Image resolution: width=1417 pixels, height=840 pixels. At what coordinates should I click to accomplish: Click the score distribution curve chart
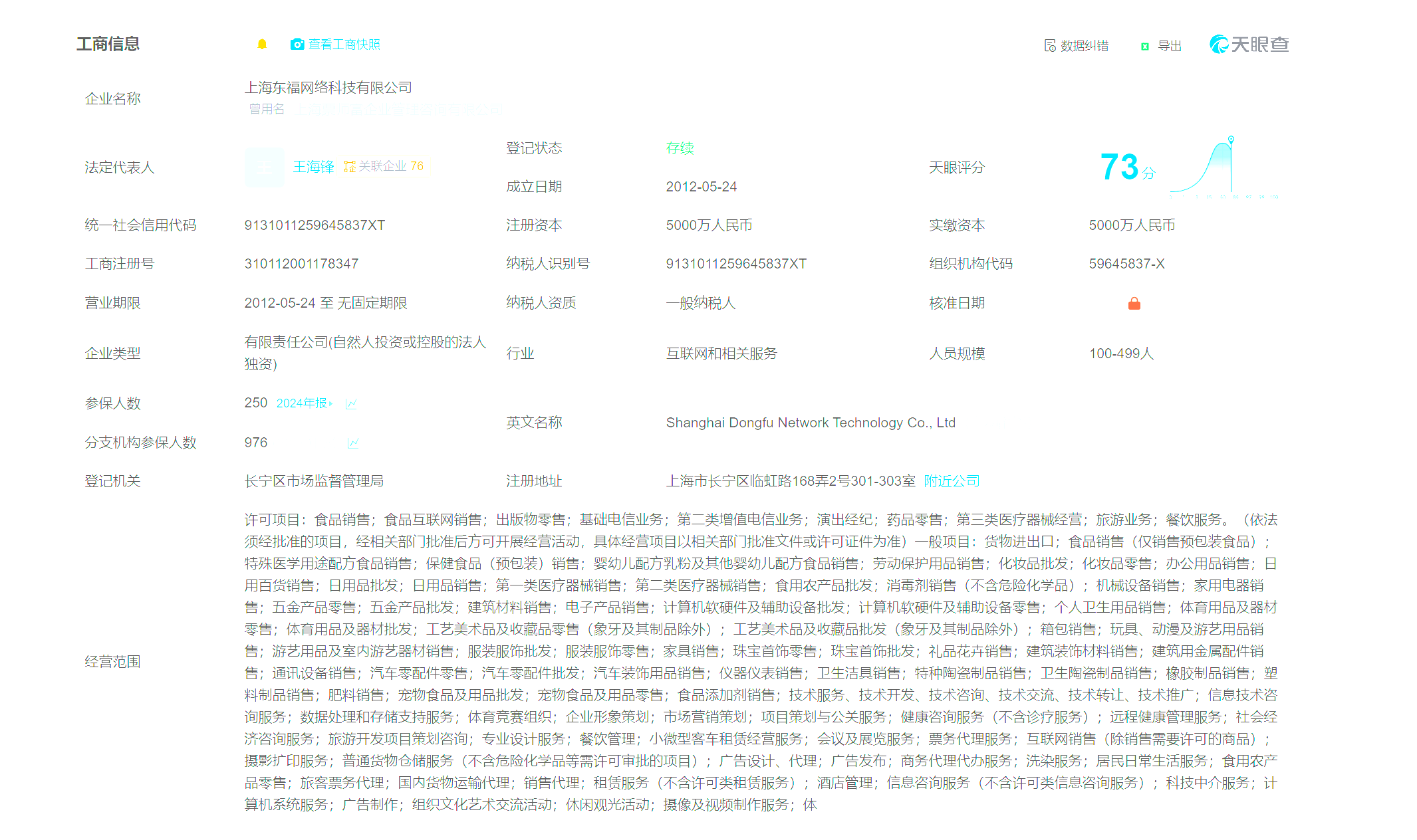(x=1224, y=167)
